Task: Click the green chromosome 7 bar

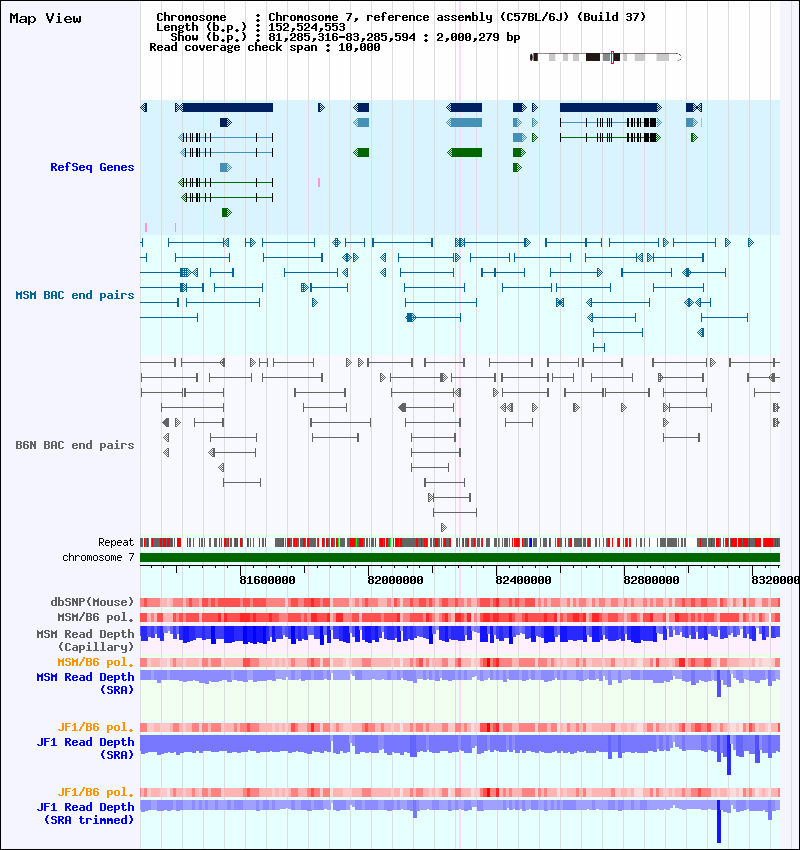Action: 460,558
